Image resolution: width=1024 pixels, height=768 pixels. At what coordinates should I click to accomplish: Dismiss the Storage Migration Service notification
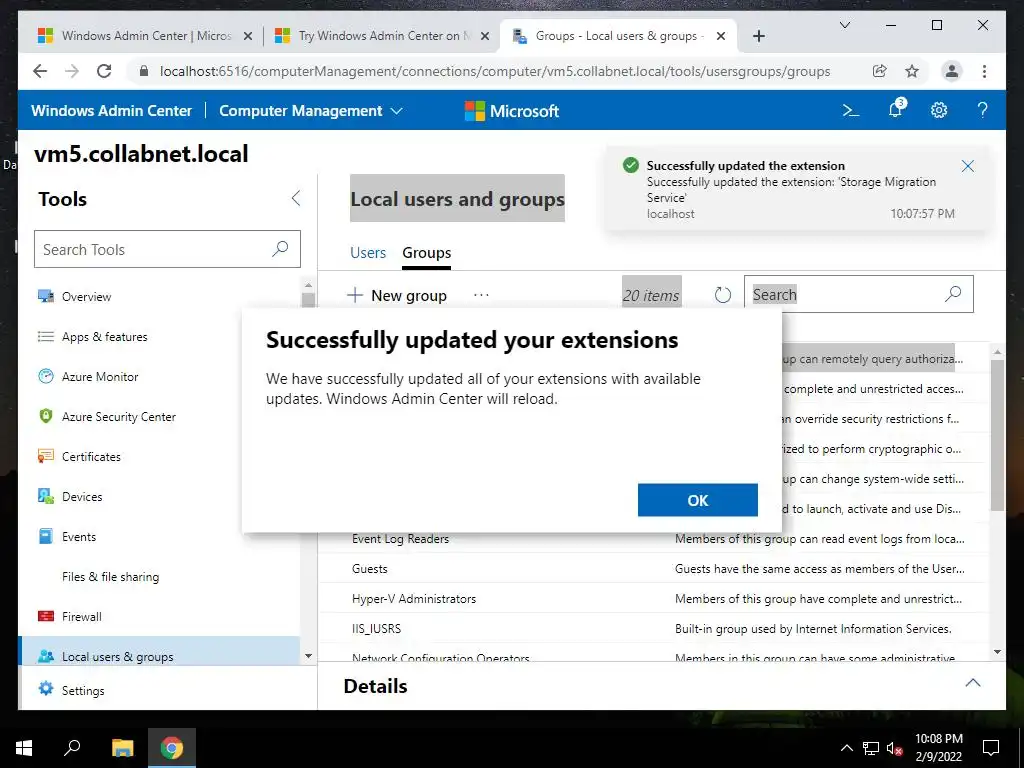pyautogui.click(x=968, y=166)
